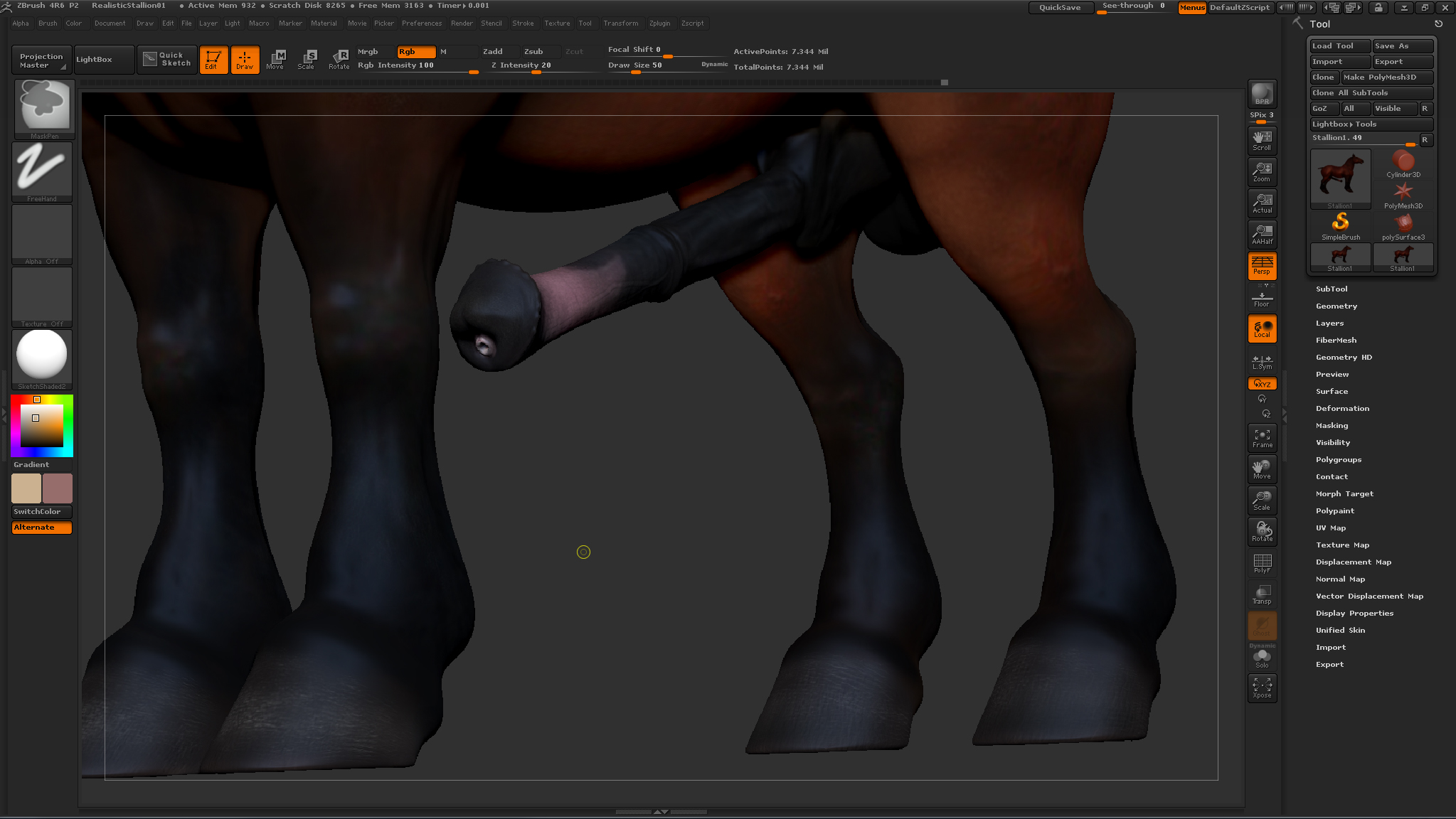
Task: Click the AAHalf zoom icon
Action: click(1262, 234)
